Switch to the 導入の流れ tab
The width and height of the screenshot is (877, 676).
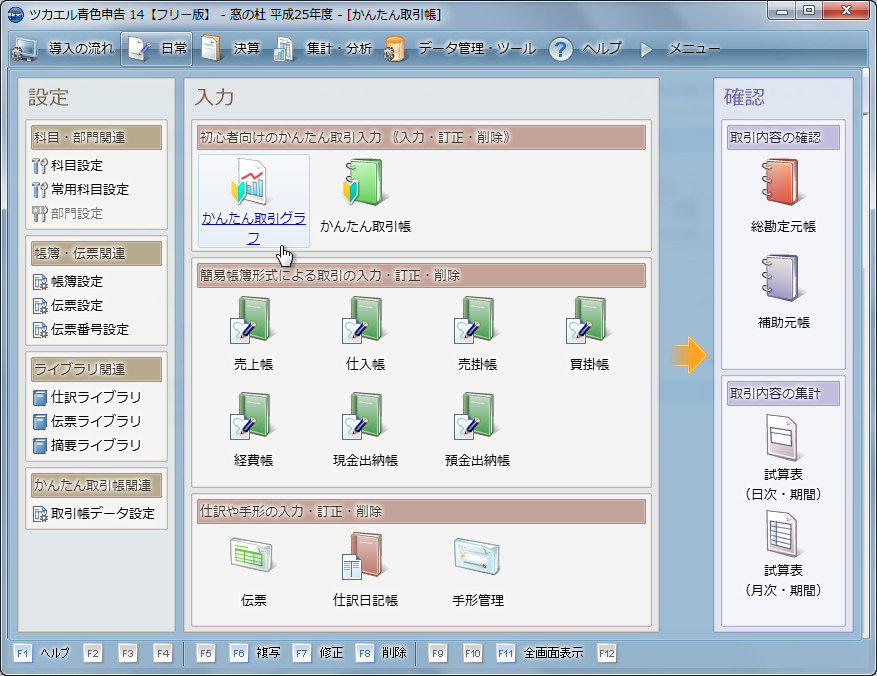coord(63,49)
